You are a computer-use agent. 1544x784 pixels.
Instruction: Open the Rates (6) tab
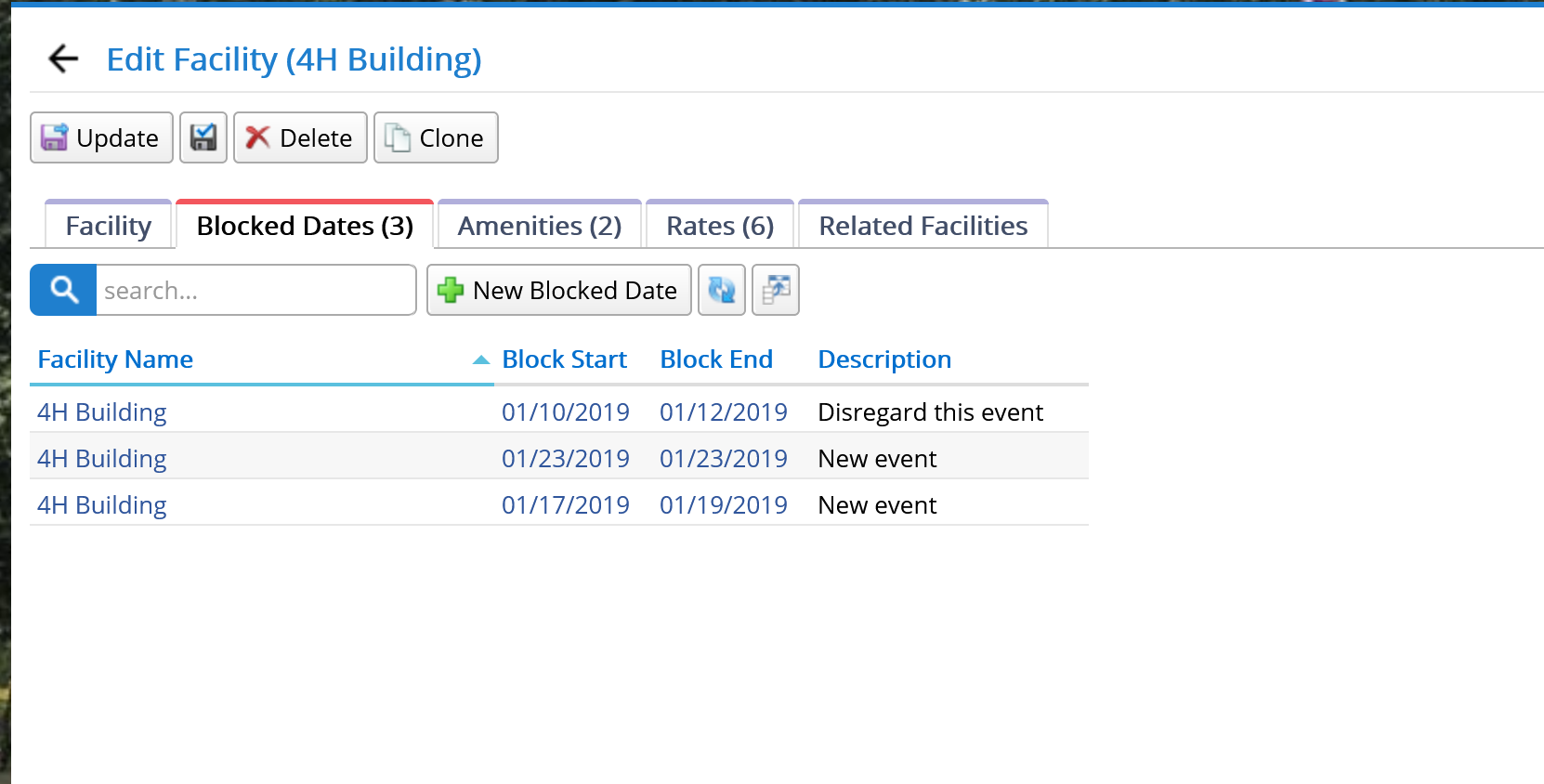tap(719, 225)
